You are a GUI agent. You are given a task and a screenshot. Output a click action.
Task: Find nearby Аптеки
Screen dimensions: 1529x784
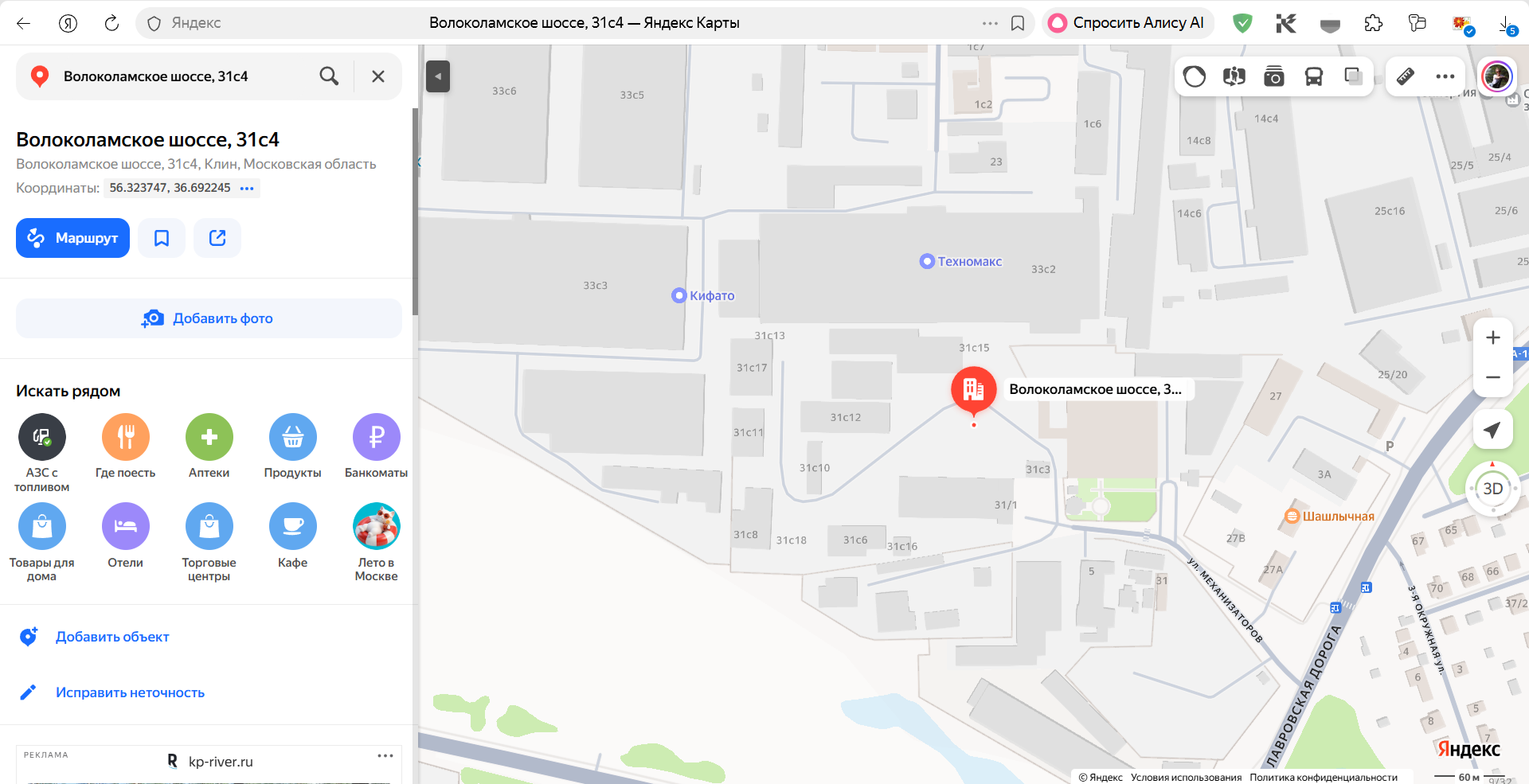click(209, 446)
